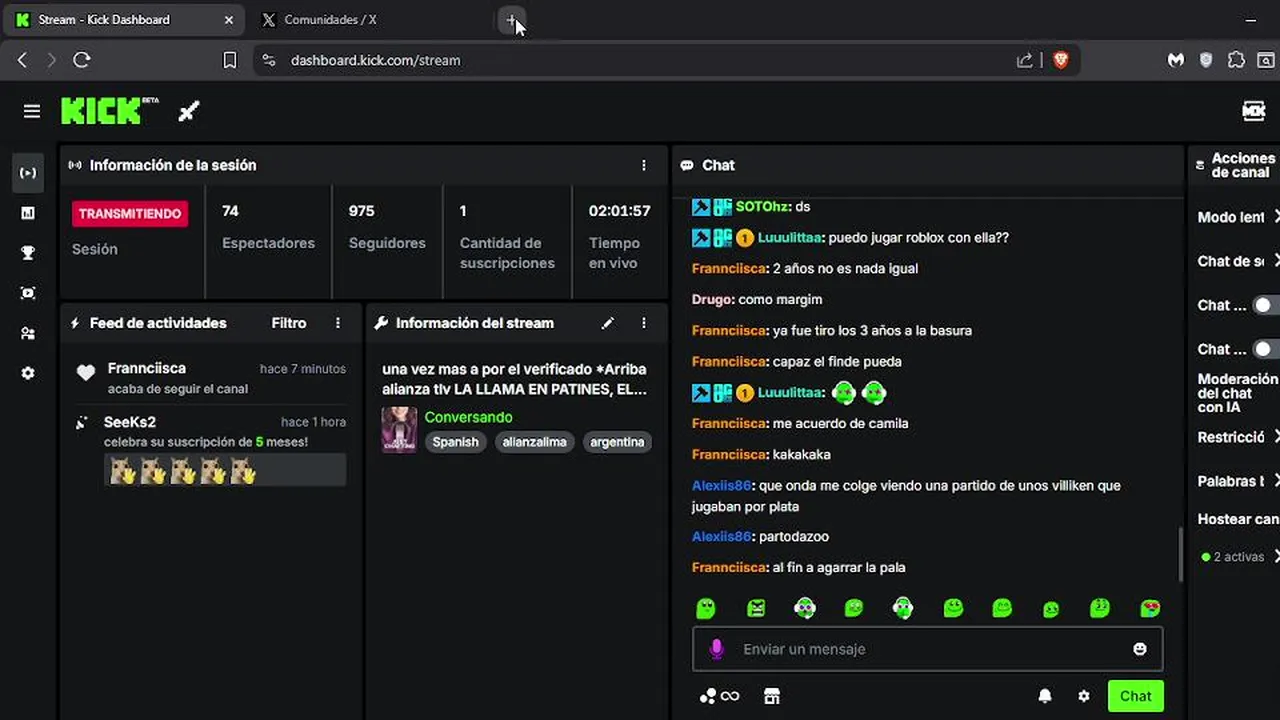Click Brave shields lion icon
Screen dimensions: 1280x720
1060,60
